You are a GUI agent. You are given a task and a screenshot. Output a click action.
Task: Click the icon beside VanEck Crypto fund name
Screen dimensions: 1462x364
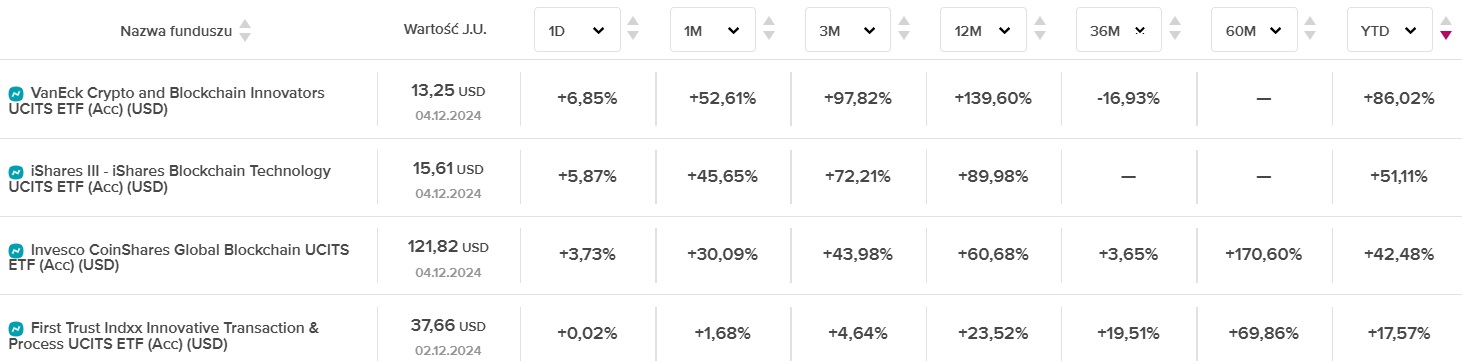click(x=16, y=93)
